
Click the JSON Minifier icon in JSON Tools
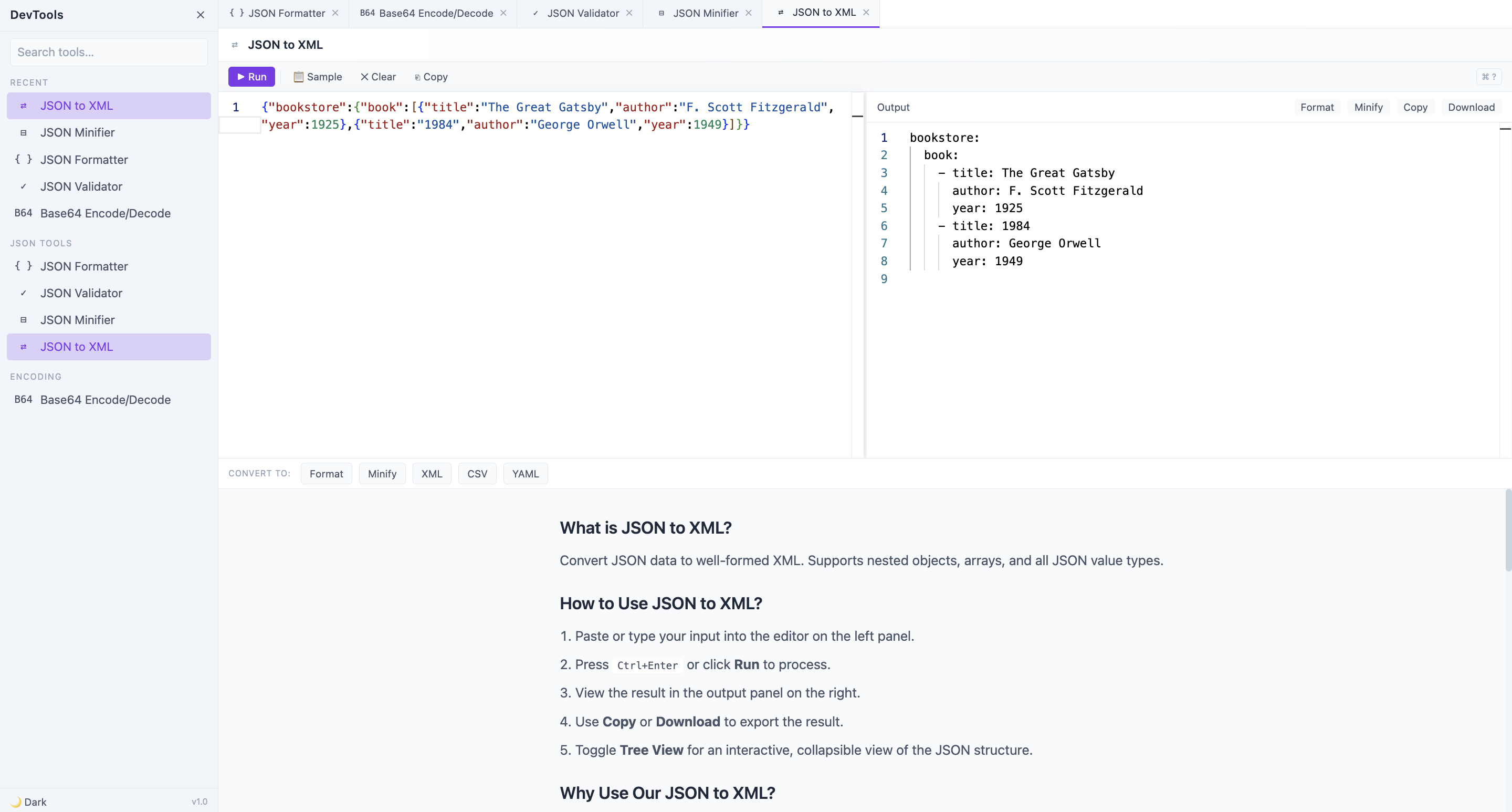pyautogui.click(x=24, y=320)
